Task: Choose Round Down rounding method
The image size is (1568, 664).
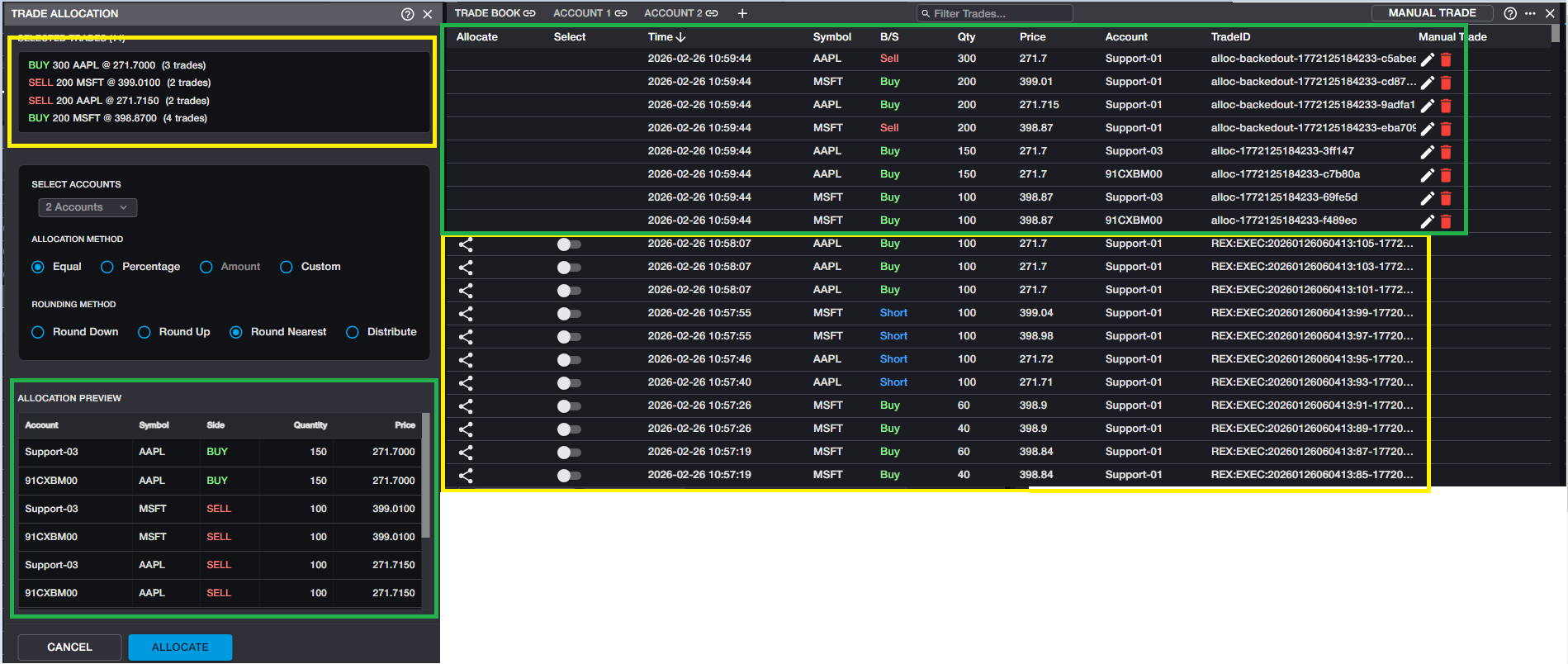Action: point(38,332)
